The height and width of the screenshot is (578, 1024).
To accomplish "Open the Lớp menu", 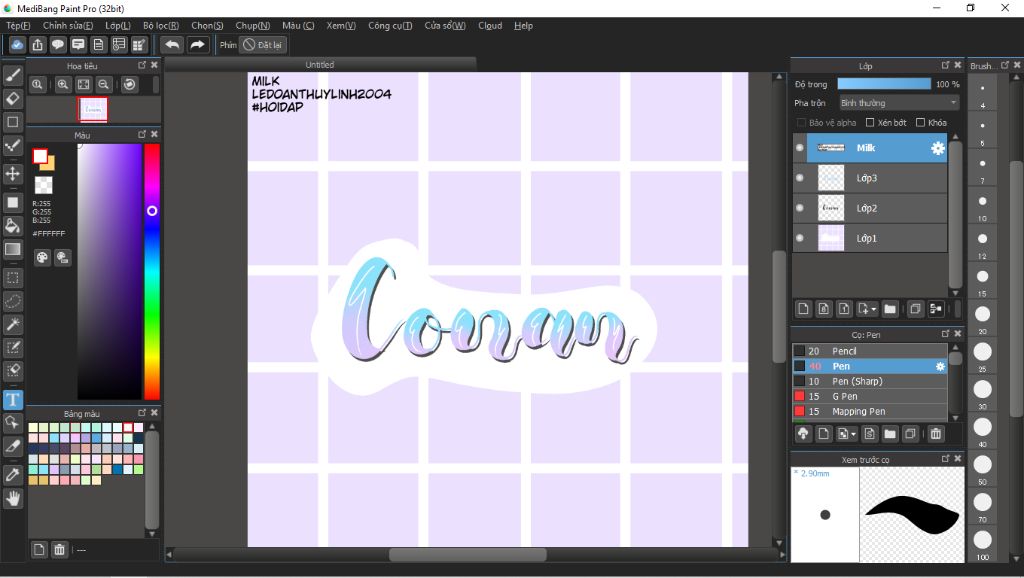I will click(x=118, y=25).
